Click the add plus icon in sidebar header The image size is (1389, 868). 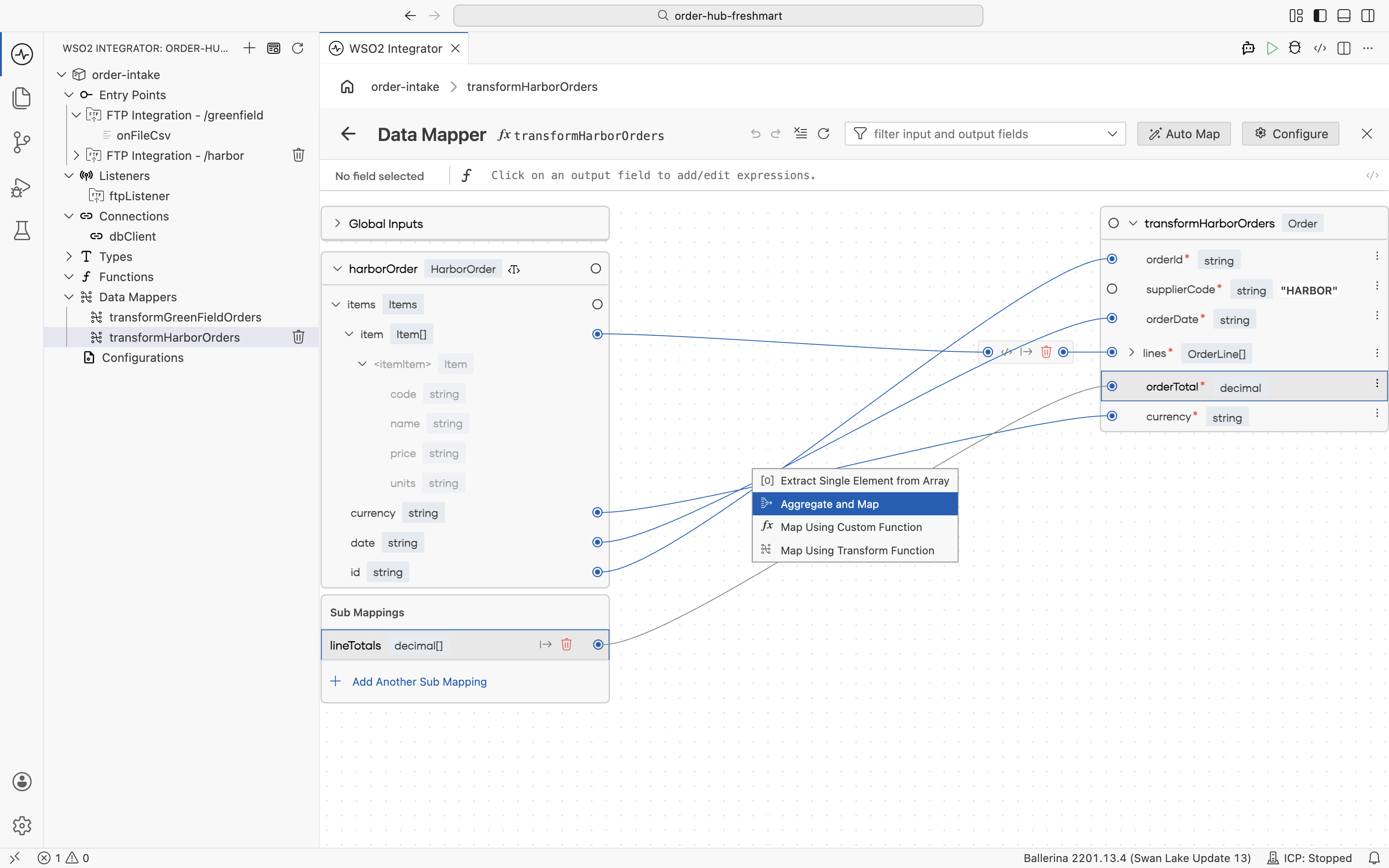pos(249,48)
